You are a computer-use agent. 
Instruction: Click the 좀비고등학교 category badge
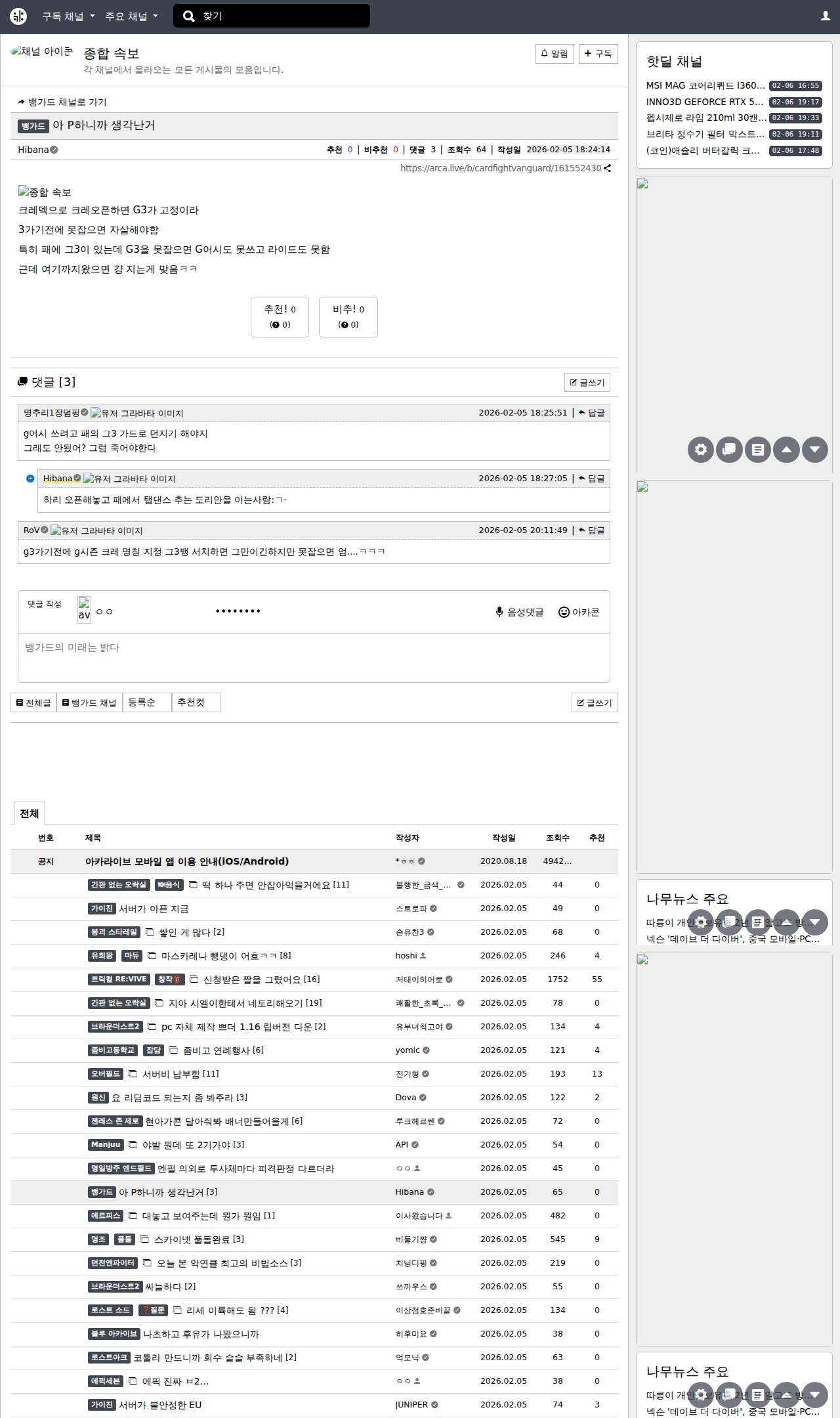click(x=113, y=1050)
